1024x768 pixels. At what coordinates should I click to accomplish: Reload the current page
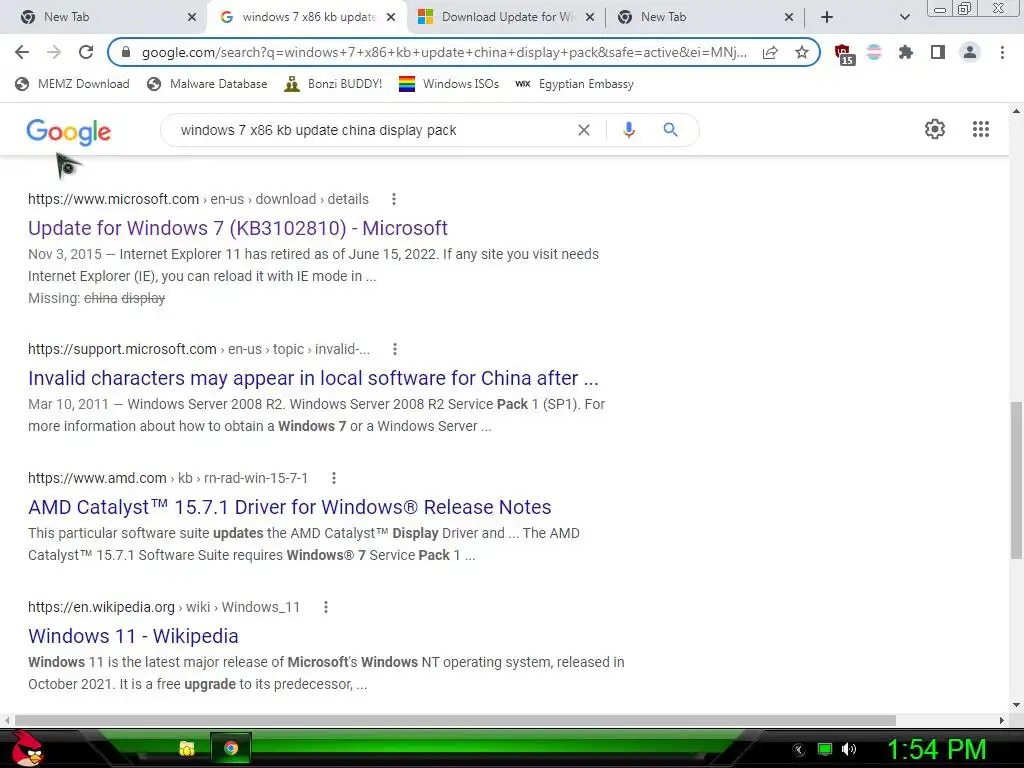[x=86, y=52]
